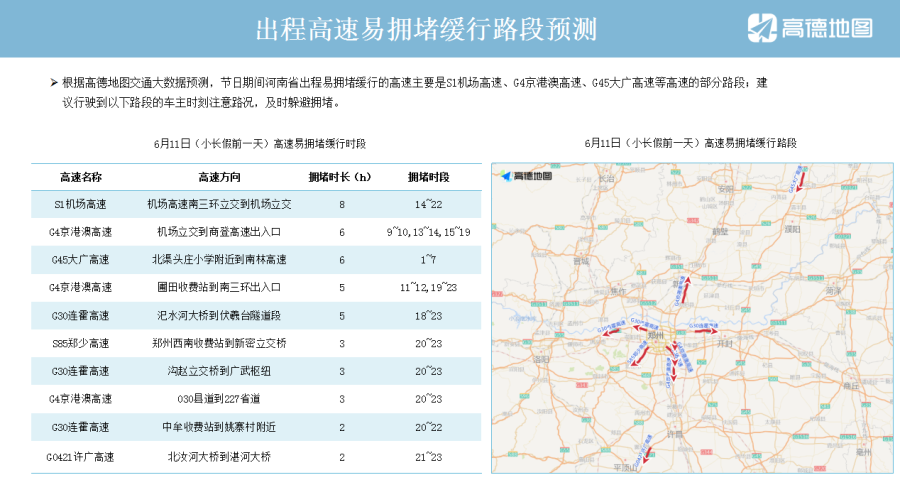Click the slide title 出程高速易拥堵缓行路段预测
Viewport: 900px width, 502px height.
[426, 29]
